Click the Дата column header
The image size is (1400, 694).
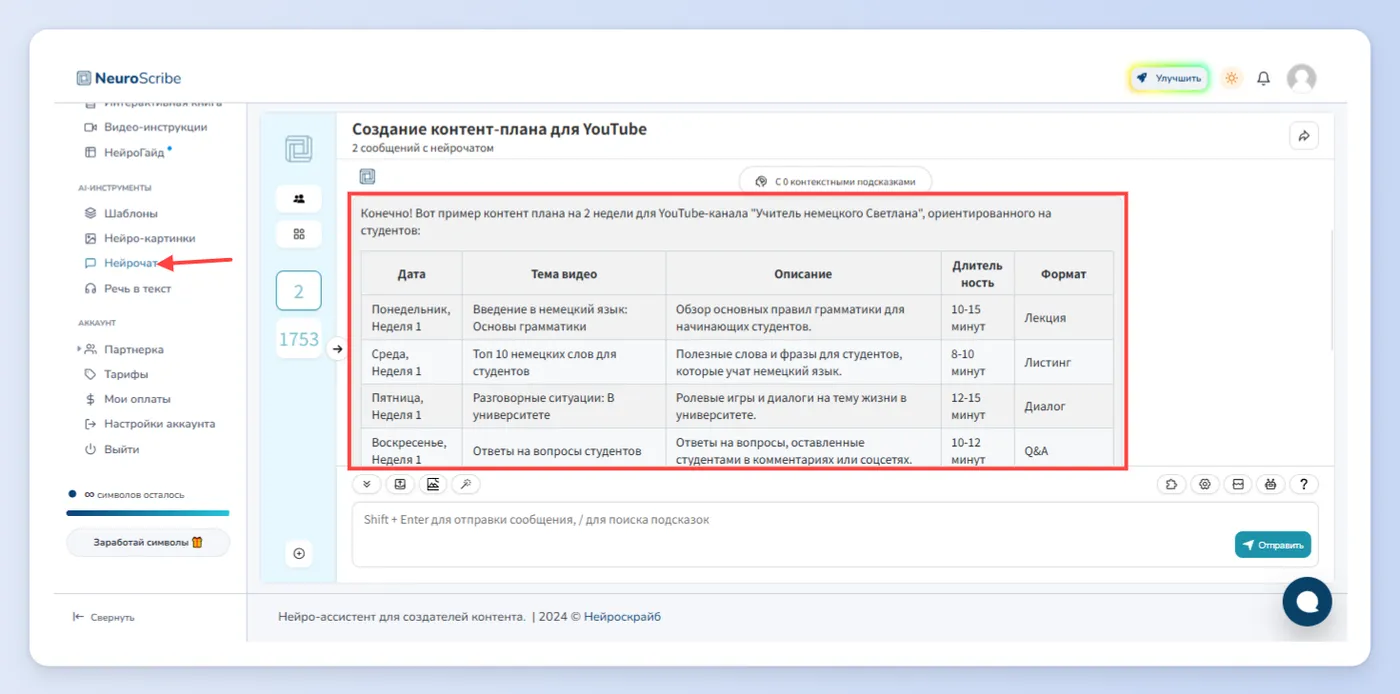click(x=412, y=273)
